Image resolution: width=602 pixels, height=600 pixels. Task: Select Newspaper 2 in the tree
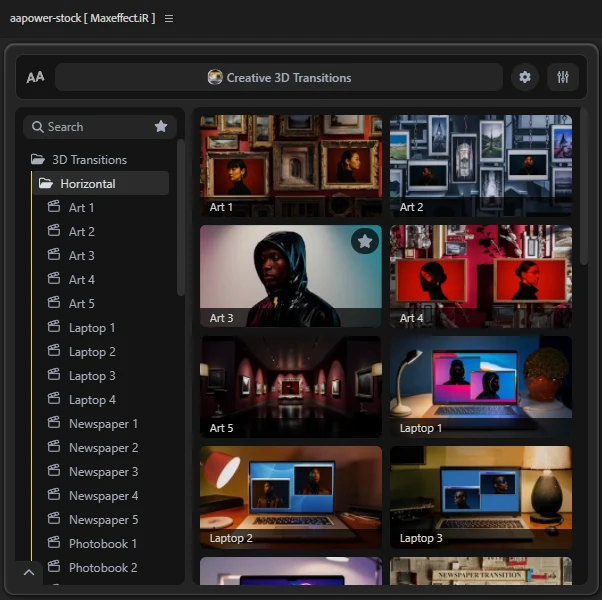103,448
